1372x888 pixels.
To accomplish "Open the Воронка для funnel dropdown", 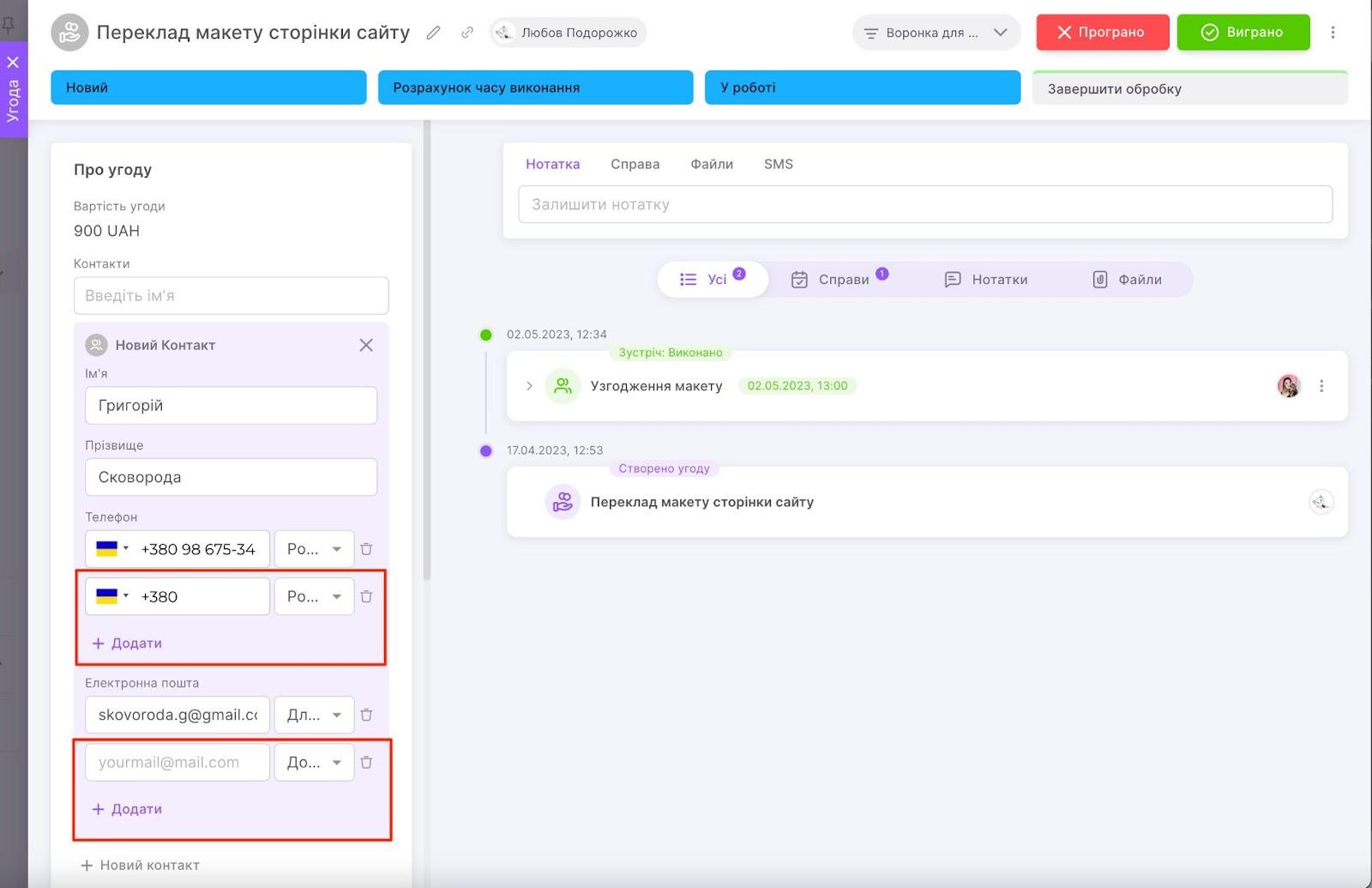I will tap(936, 33).
